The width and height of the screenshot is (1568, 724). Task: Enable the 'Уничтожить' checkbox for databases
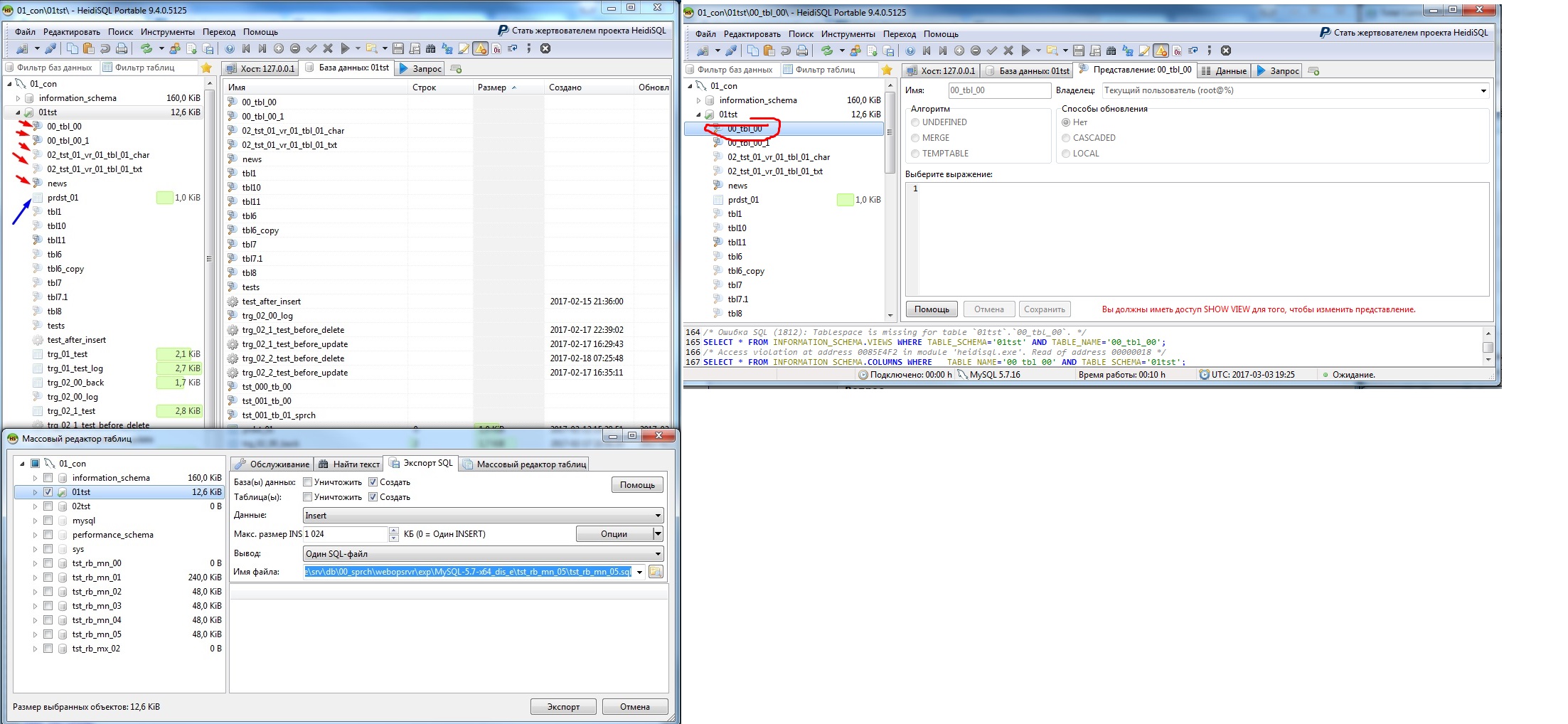click(308, 482)
